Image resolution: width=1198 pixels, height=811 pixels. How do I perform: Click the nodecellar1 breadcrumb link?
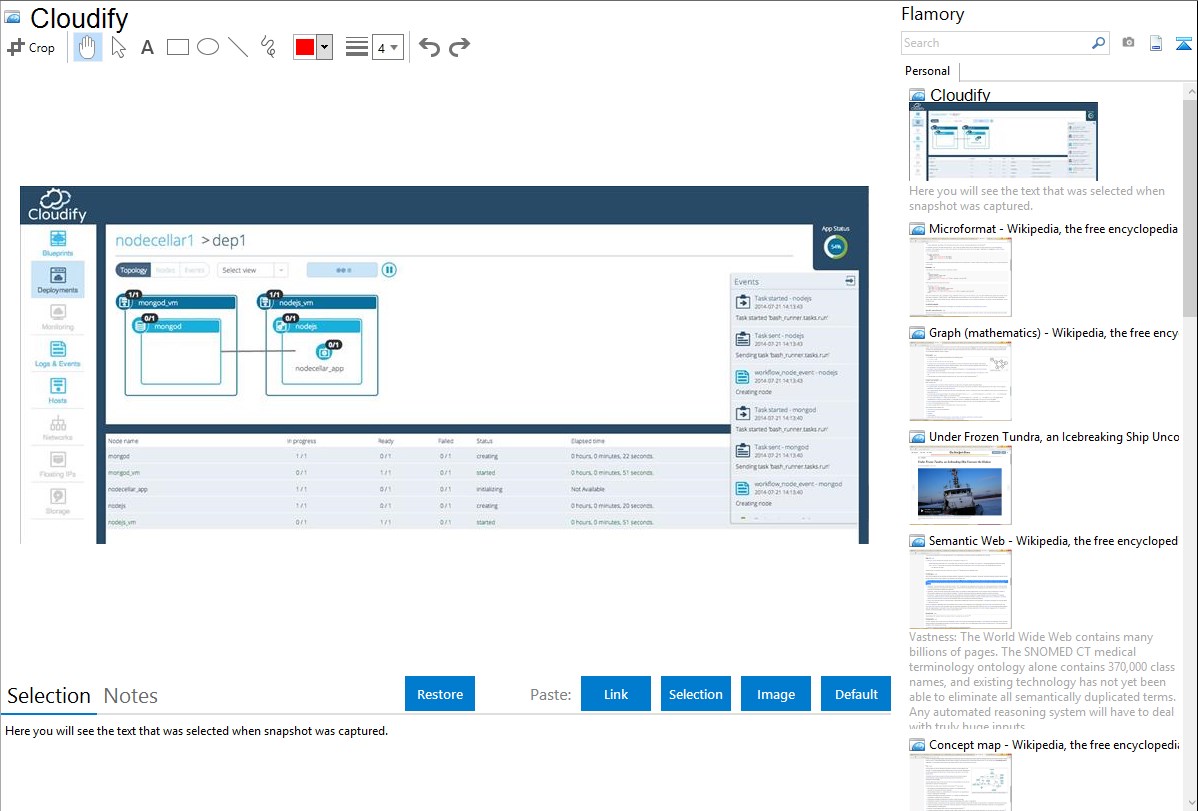coord(154,240)
